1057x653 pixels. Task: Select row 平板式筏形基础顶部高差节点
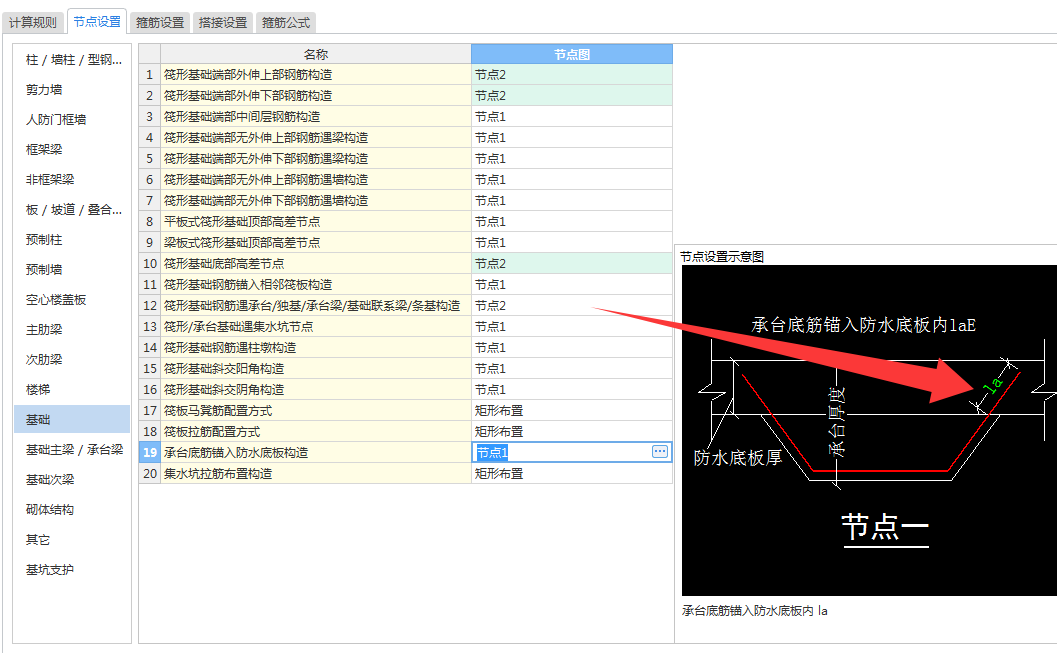(315, 221)
